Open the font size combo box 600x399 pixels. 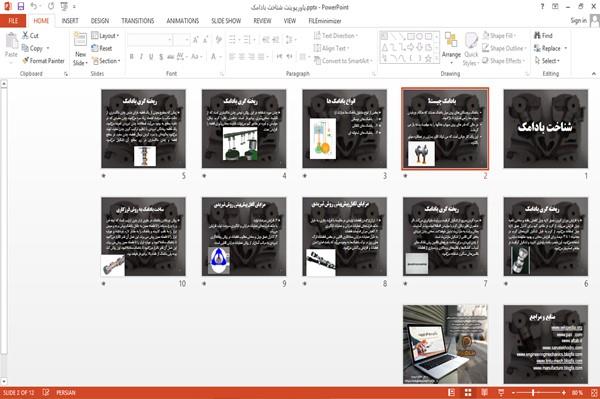tap(181, 40)
